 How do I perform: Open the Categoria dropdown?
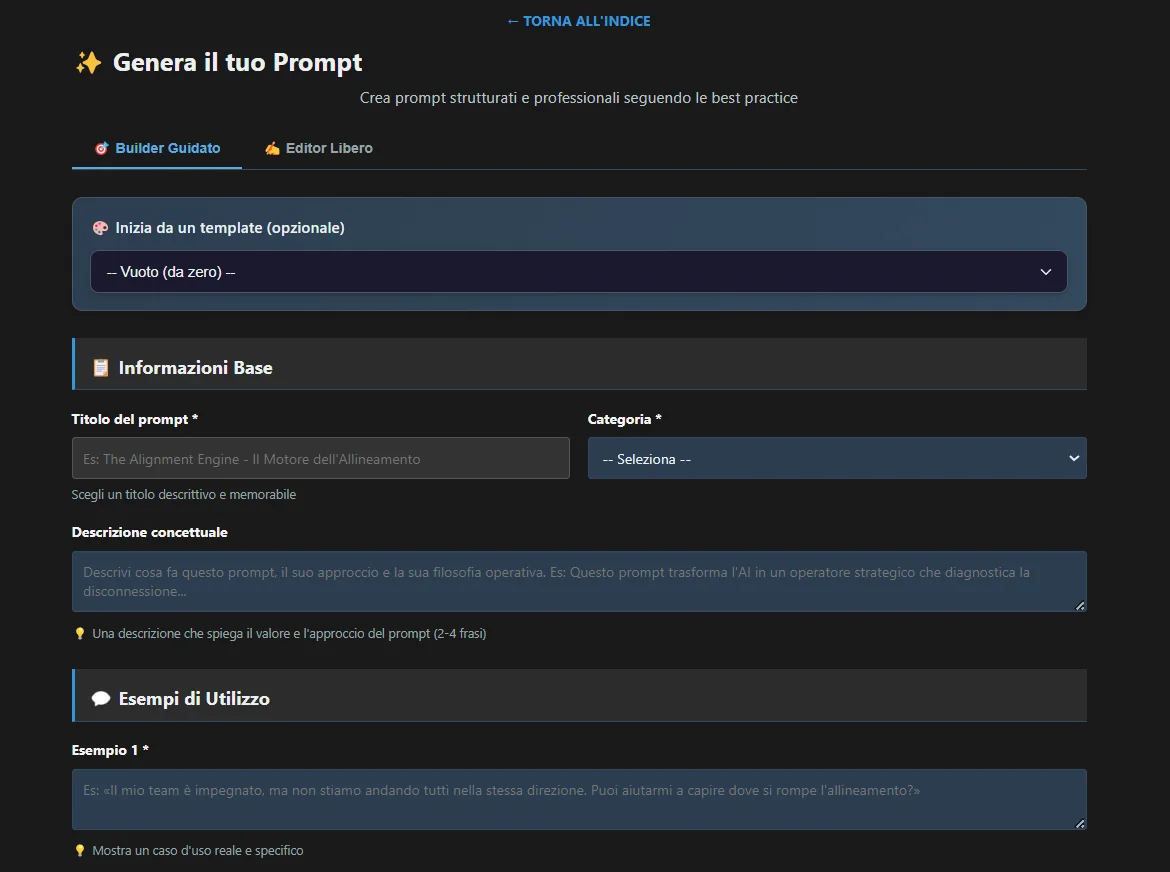pyautogui.click(x=836, y=458)
